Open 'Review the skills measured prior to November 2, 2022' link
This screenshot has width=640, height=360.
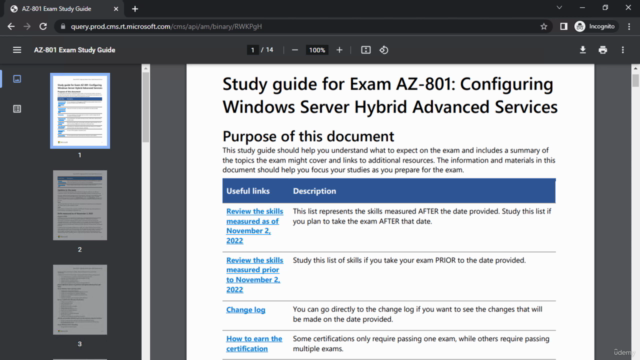[x=254, y=275]
